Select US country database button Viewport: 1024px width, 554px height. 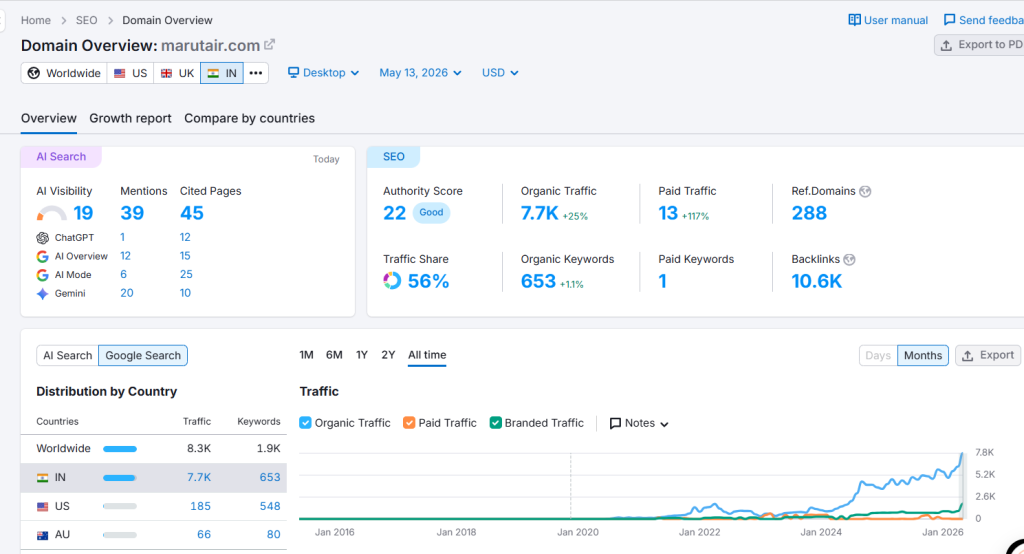(x=131, y=73)
